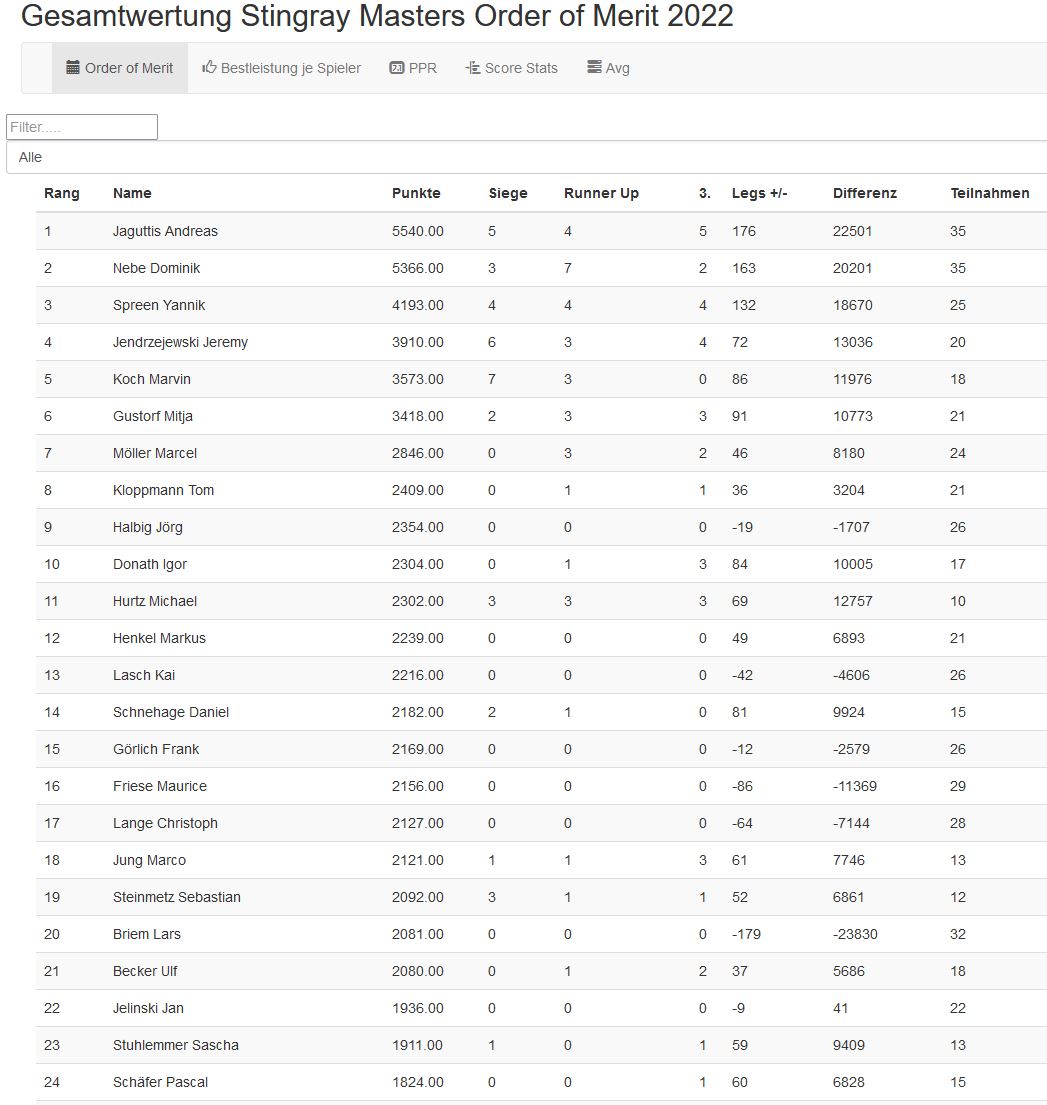Expand the Alle dropdown selector

(526, 157)
